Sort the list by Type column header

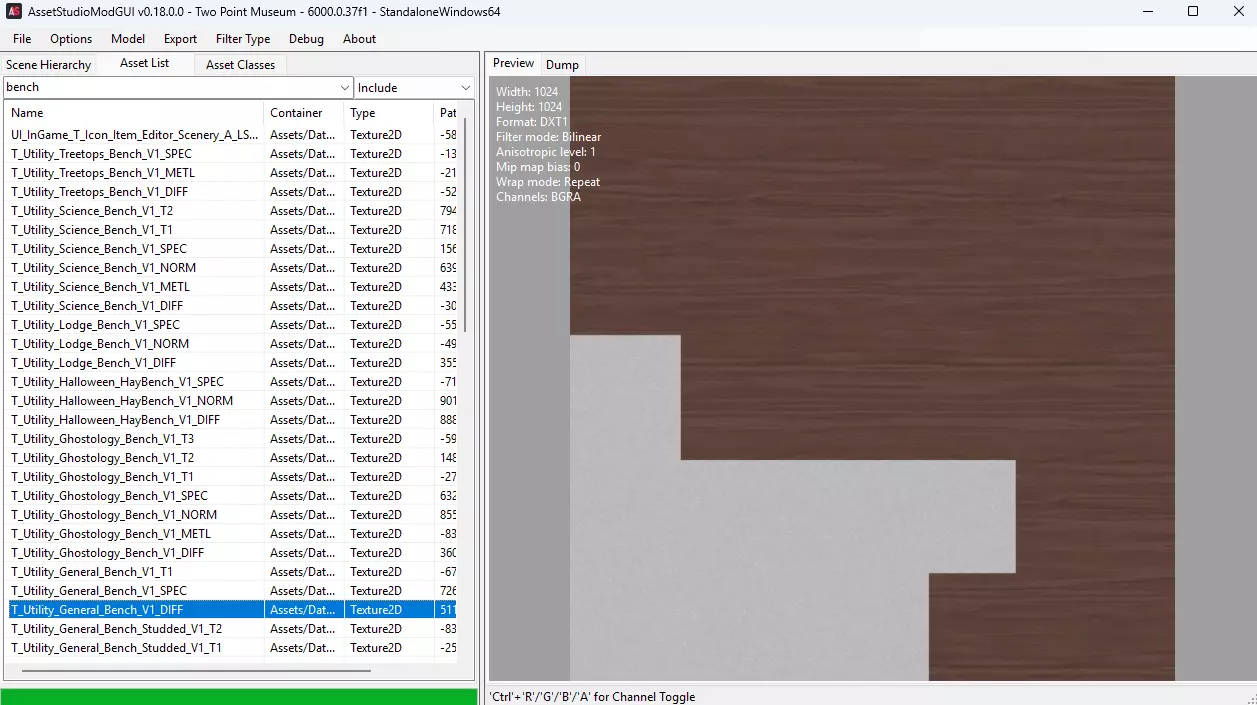(388, 113)
